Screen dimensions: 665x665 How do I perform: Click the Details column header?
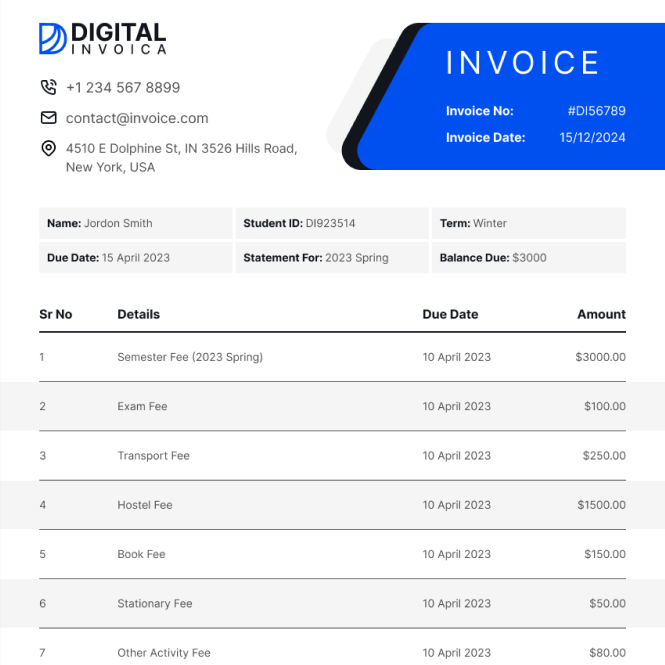tap(139, 314)
